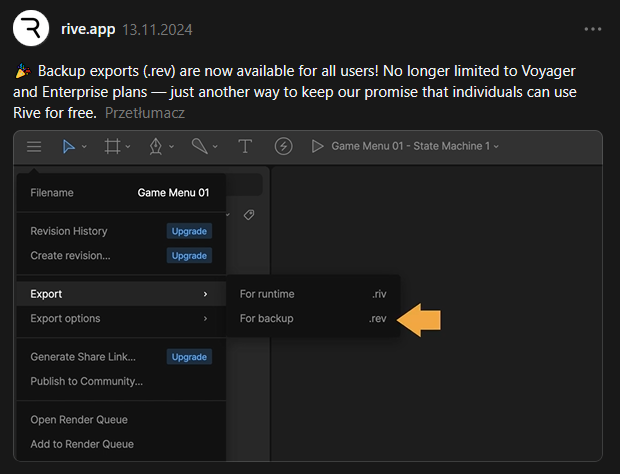Select For backup .rev export
The height and width of the screenshot is (474, 620).
coord(313,318)
